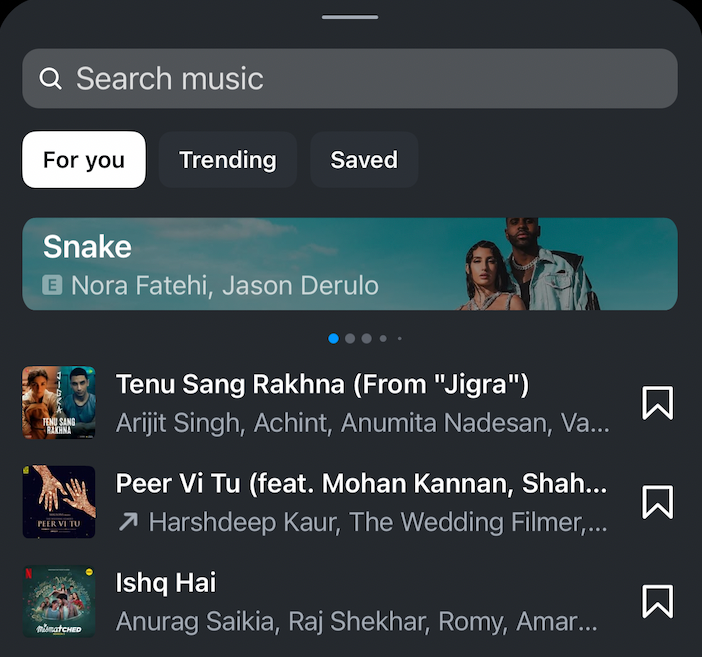Save Tenu Sang Rakhna with bookmark icon

[657, 403]
